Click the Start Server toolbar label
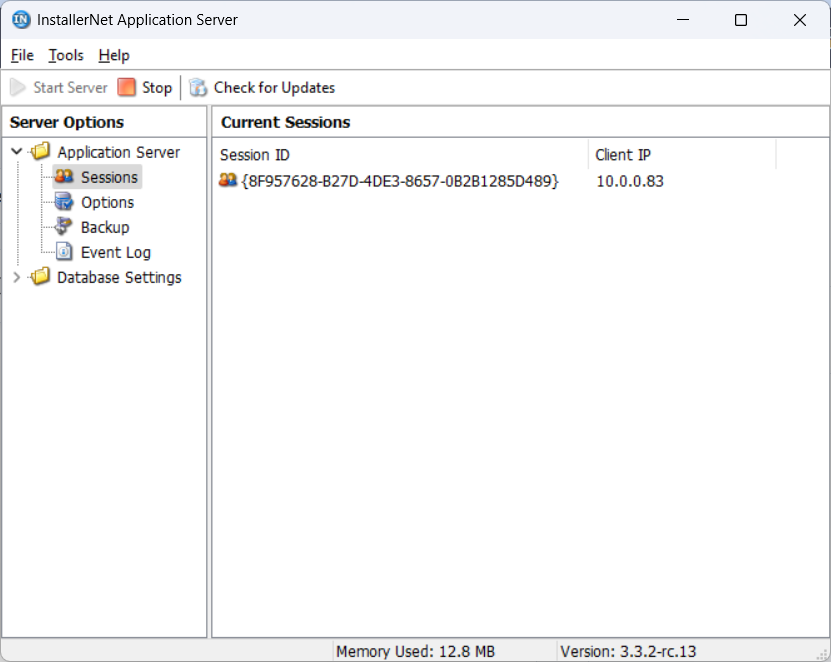Image resolution: width=831 pixels, height=662 pixels. point(70,87)
